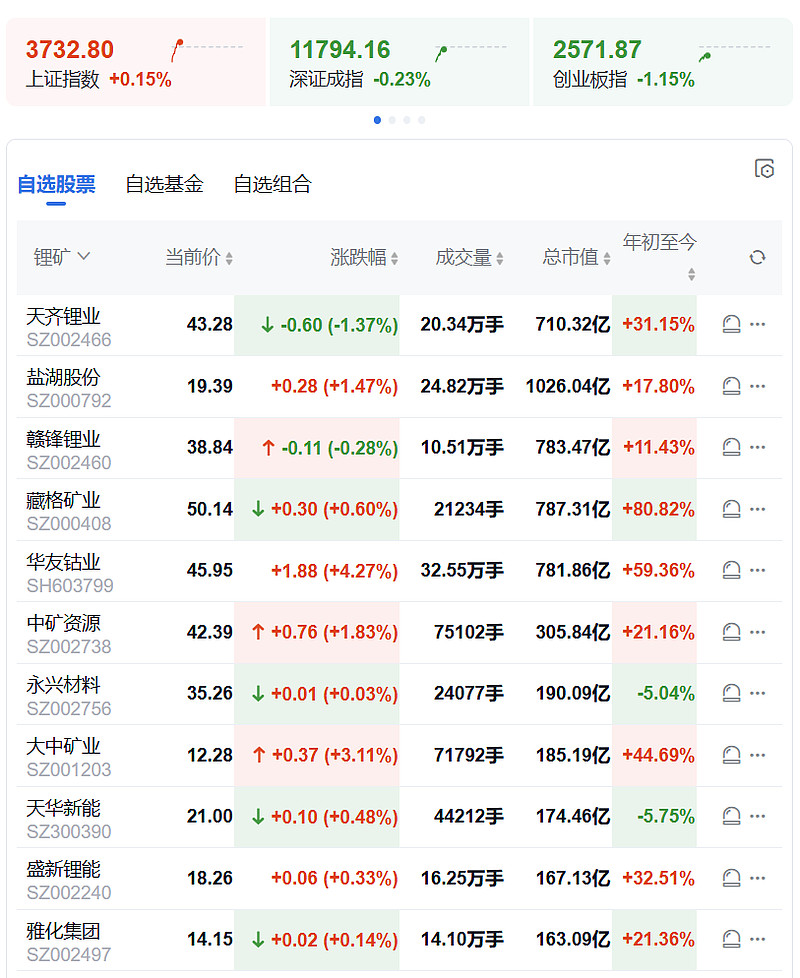
Task: Switch to the 自选基金 tab
Action: point(165,184)
